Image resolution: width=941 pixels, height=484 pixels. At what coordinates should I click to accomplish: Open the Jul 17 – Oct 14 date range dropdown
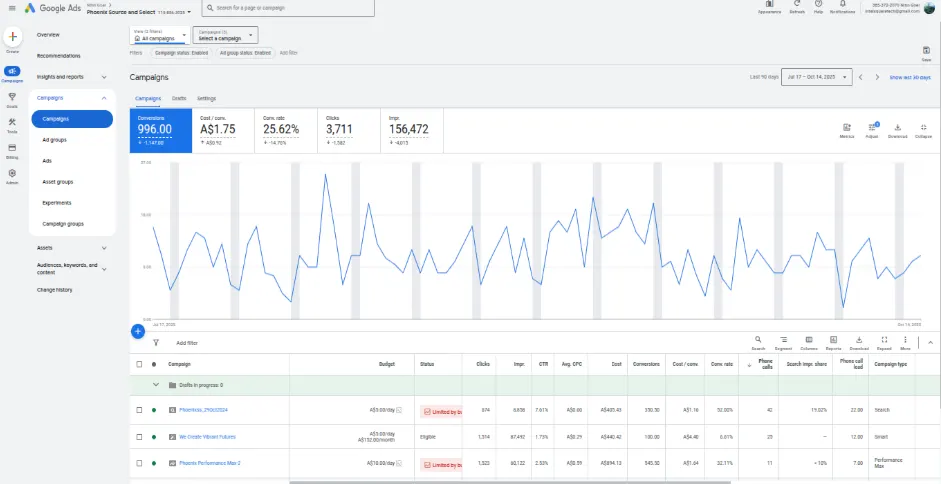click(x=816, y=77)
